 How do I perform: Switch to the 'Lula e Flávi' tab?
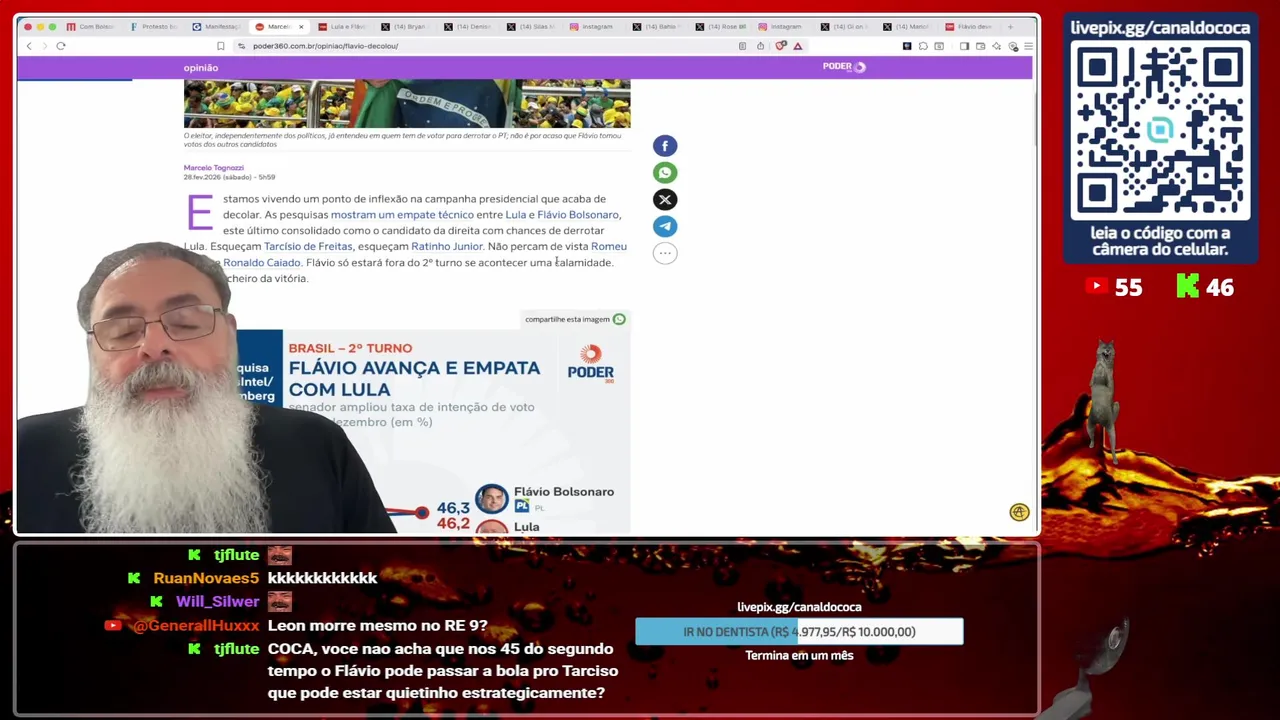[342, 27]
